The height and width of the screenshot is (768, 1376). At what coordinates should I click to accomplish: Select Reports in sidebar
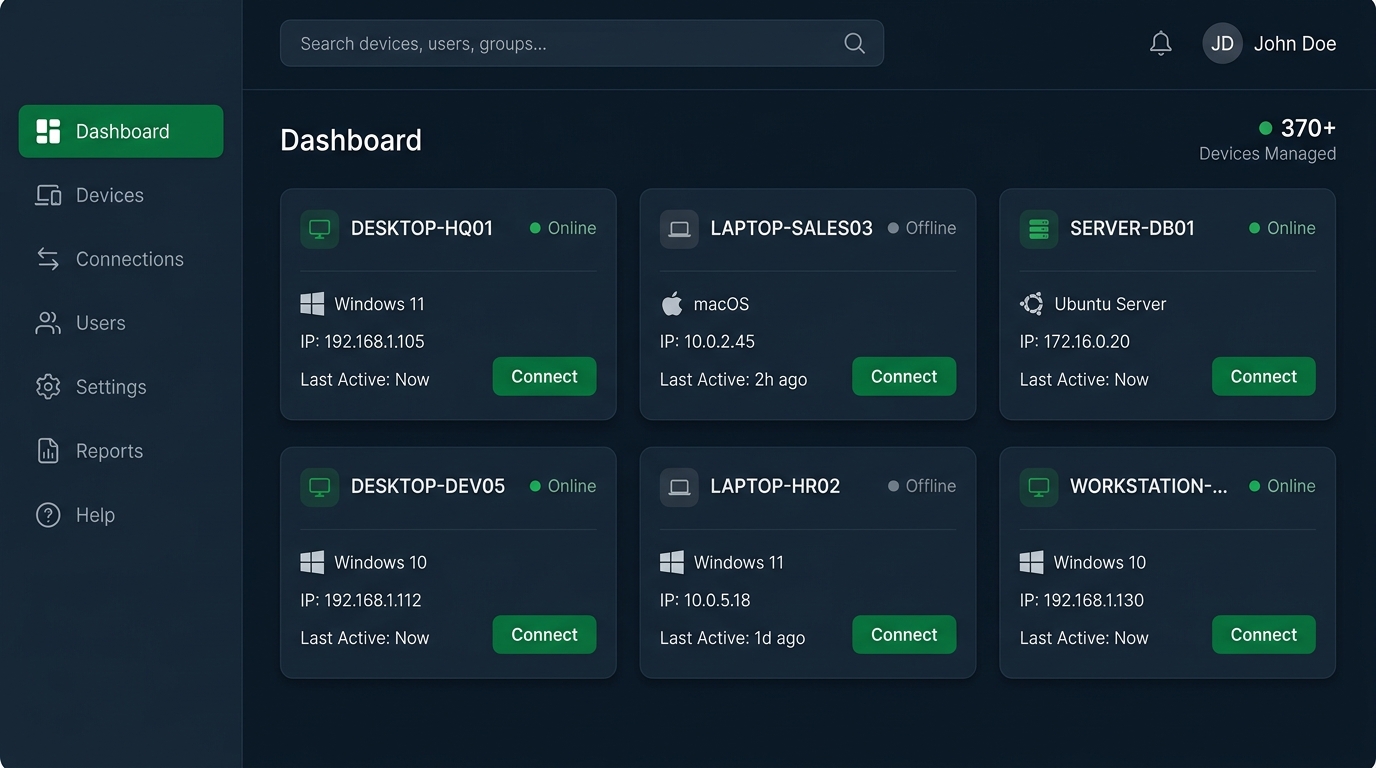pyautogui.click(x=121, y=451)
